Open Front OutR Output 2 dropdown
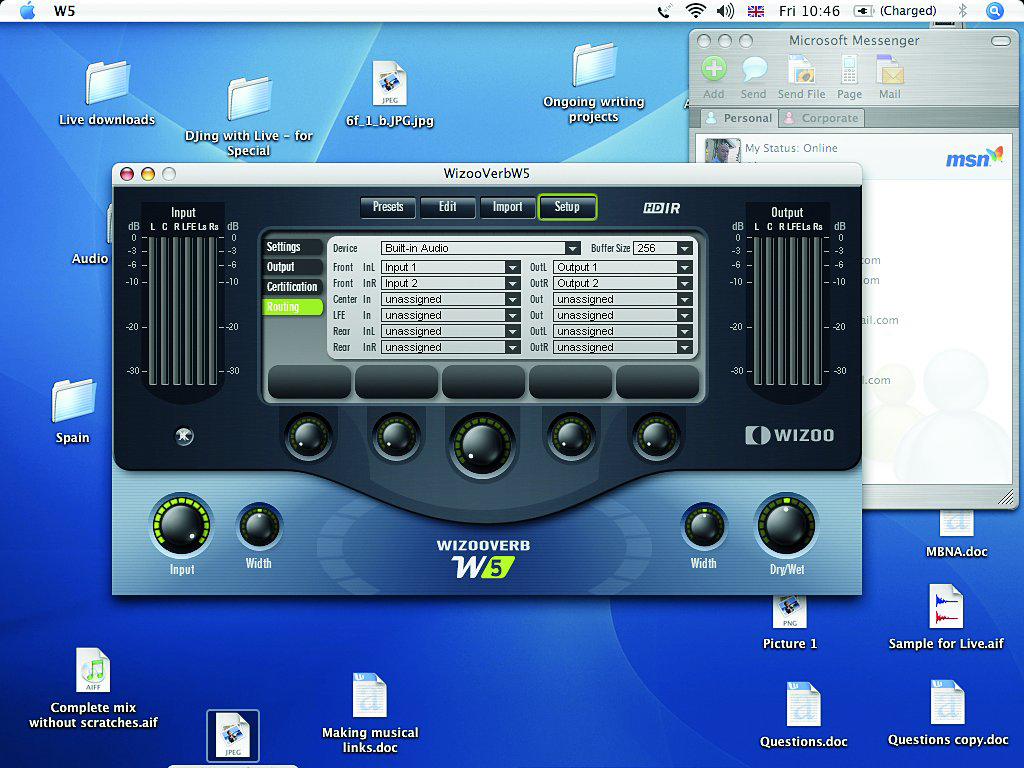 click(623, 283)
